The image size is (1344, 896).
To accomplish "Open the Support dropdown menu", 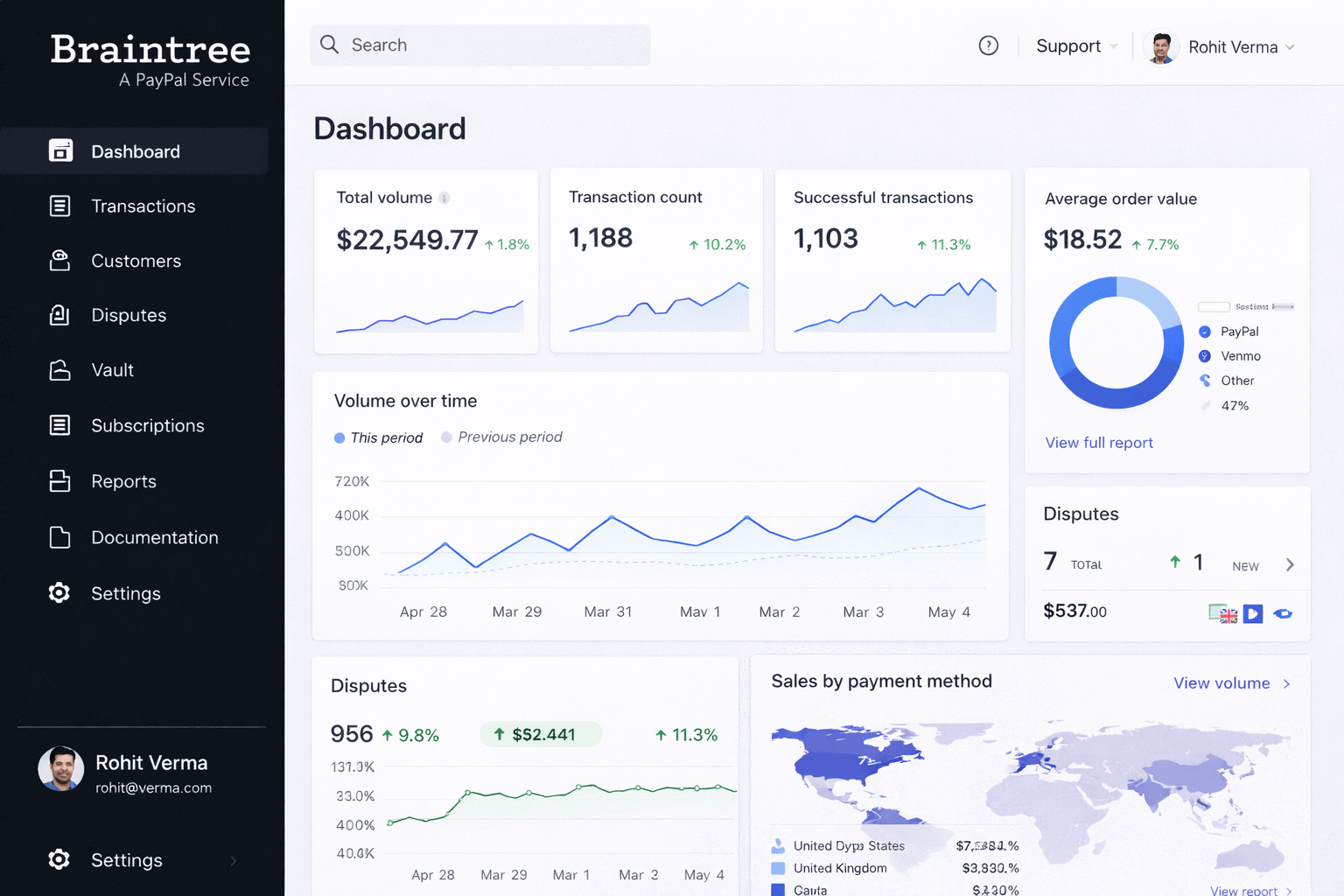I will [x=1075, y=46].
